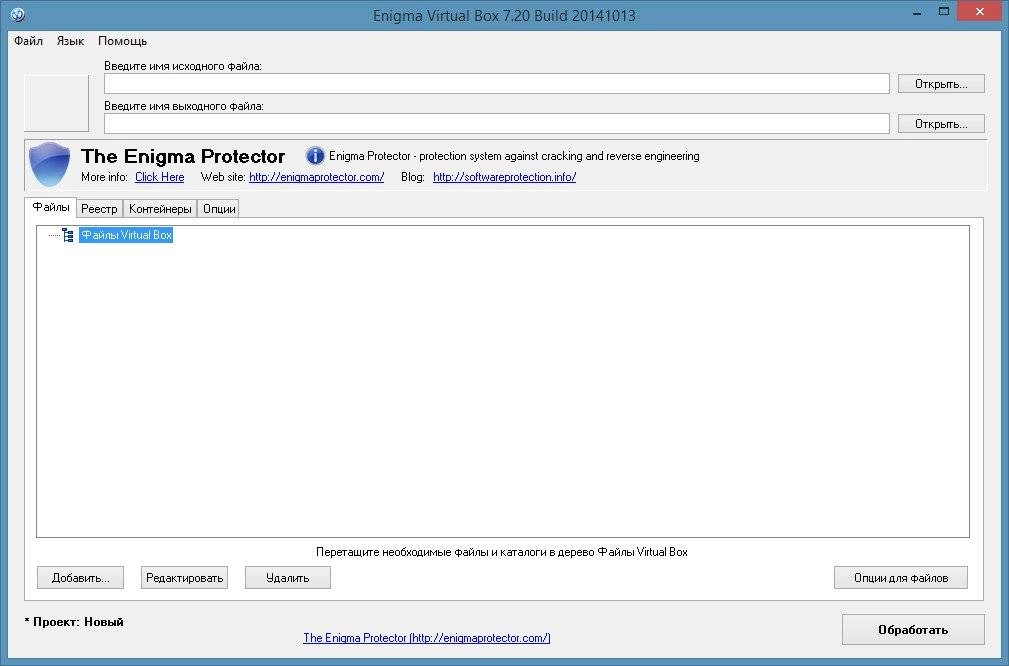Open the Язык menu
Screen dimensions: 1009x666
pyautogui.click(x=70, y=41)
